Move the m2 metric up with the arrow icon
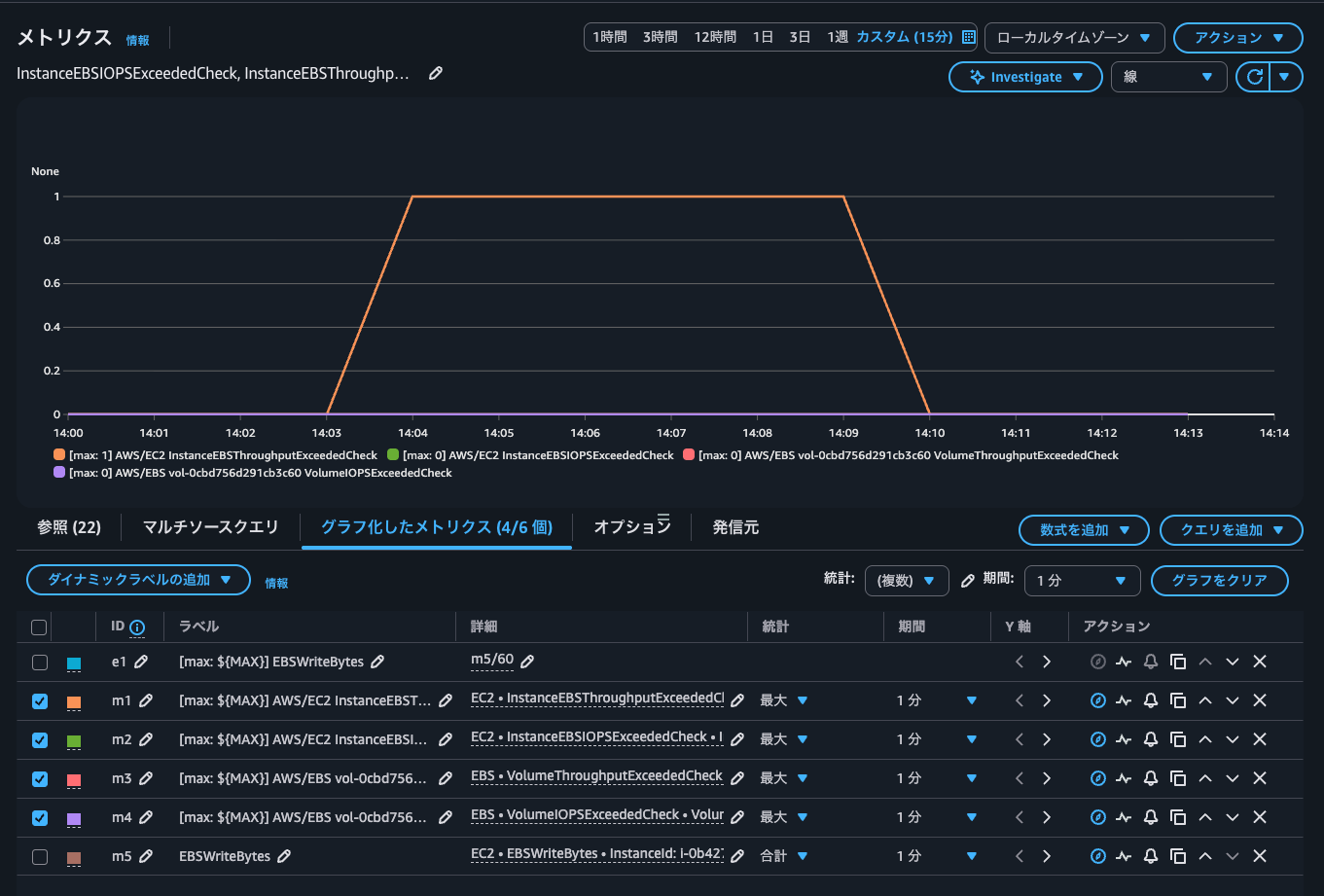 tap(1205, 739)
